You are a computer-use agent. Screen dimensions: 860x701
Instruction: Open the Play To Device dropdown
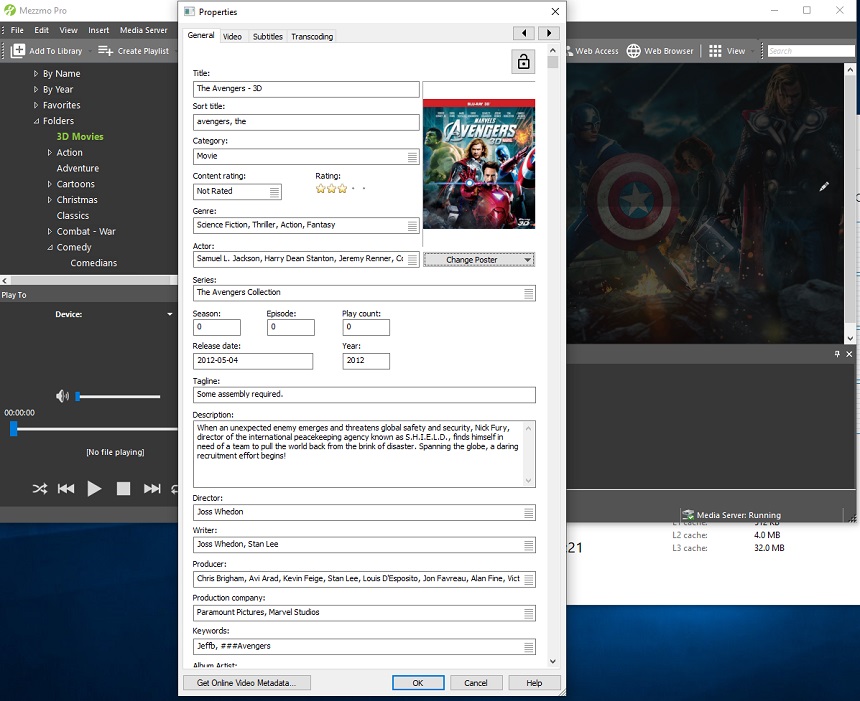(169, 314)
